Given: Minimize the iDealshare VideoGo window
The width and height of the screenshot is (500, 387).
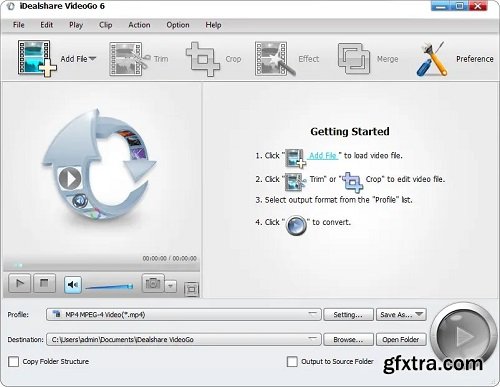Looking at the screenshot, I should (441, 6).
